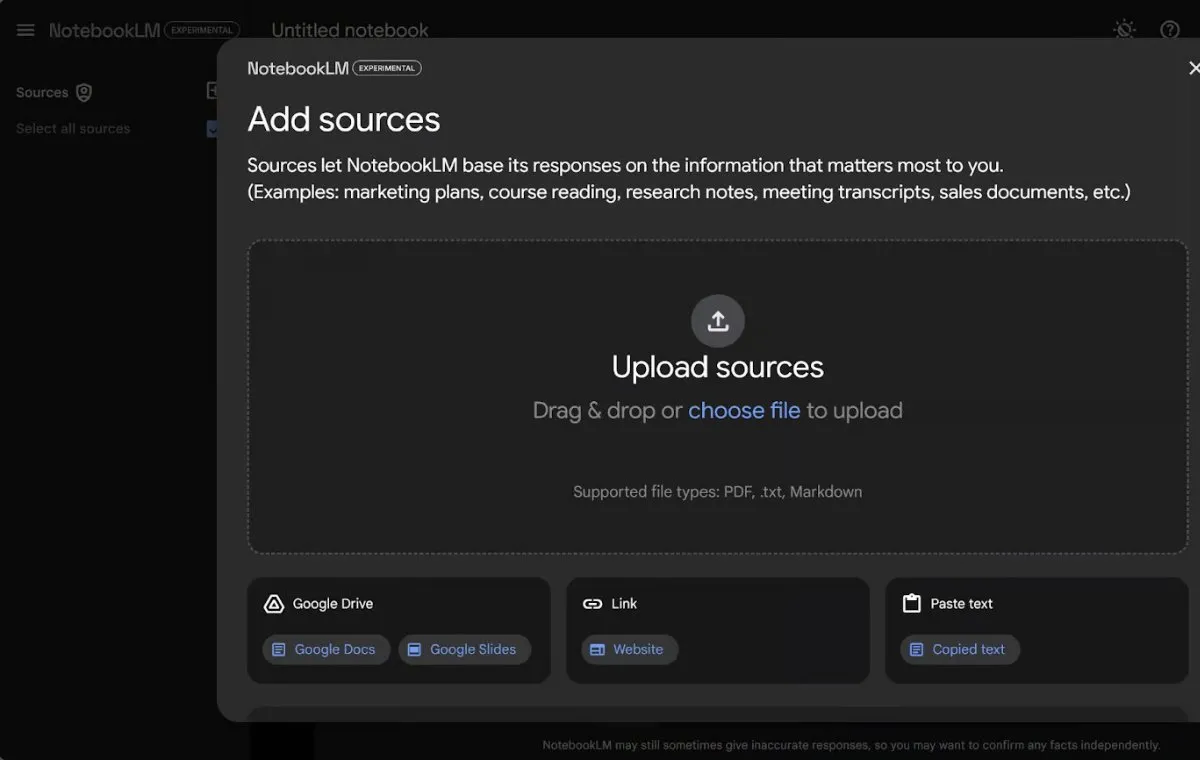Click the Untitled notebook title field
1200x760 pixels.
(x=350, y=30)
